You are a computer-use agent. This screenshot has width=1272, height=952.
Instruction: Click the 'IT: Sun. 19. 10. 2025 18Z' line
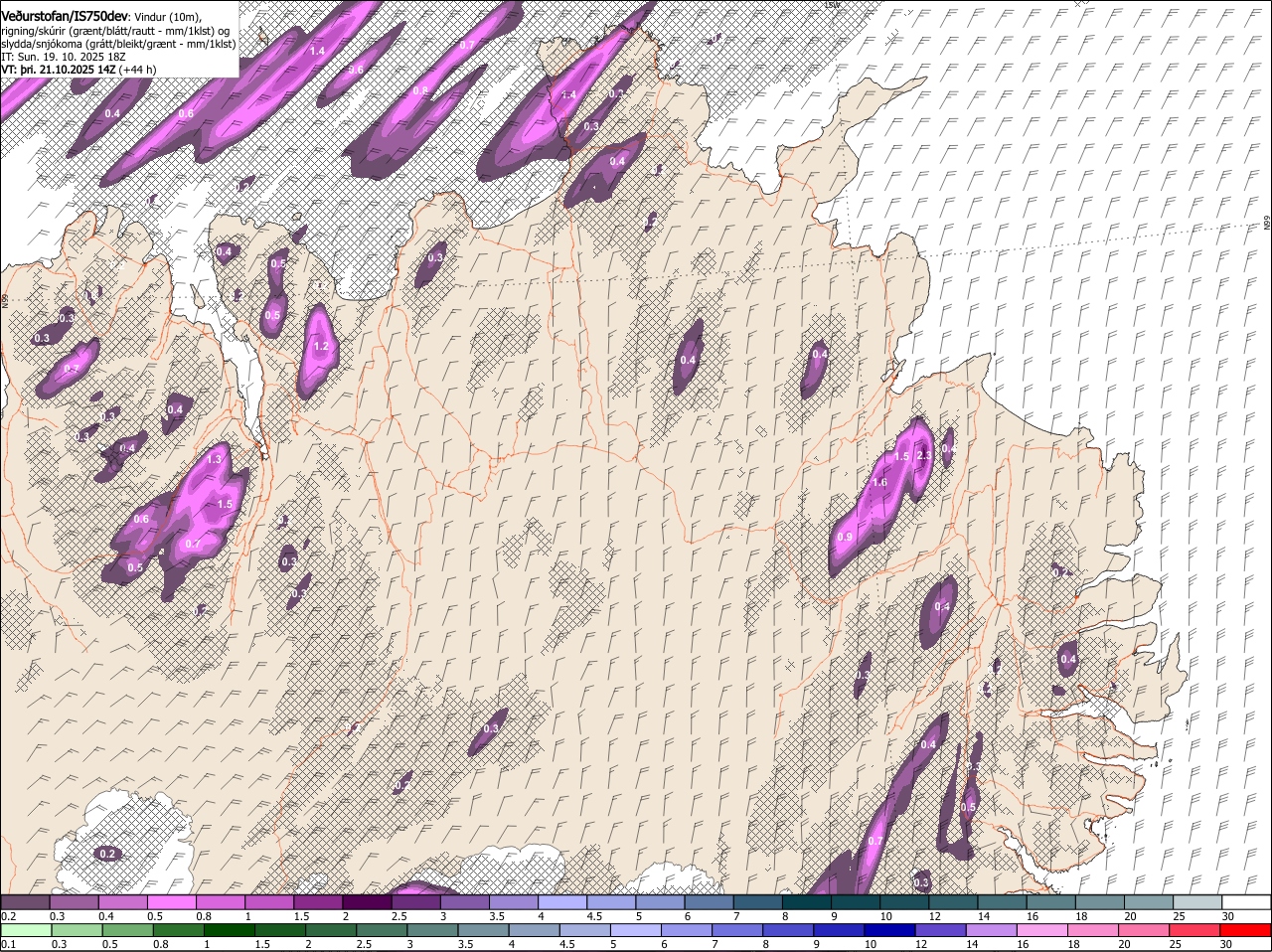click(x=64, y=57)
